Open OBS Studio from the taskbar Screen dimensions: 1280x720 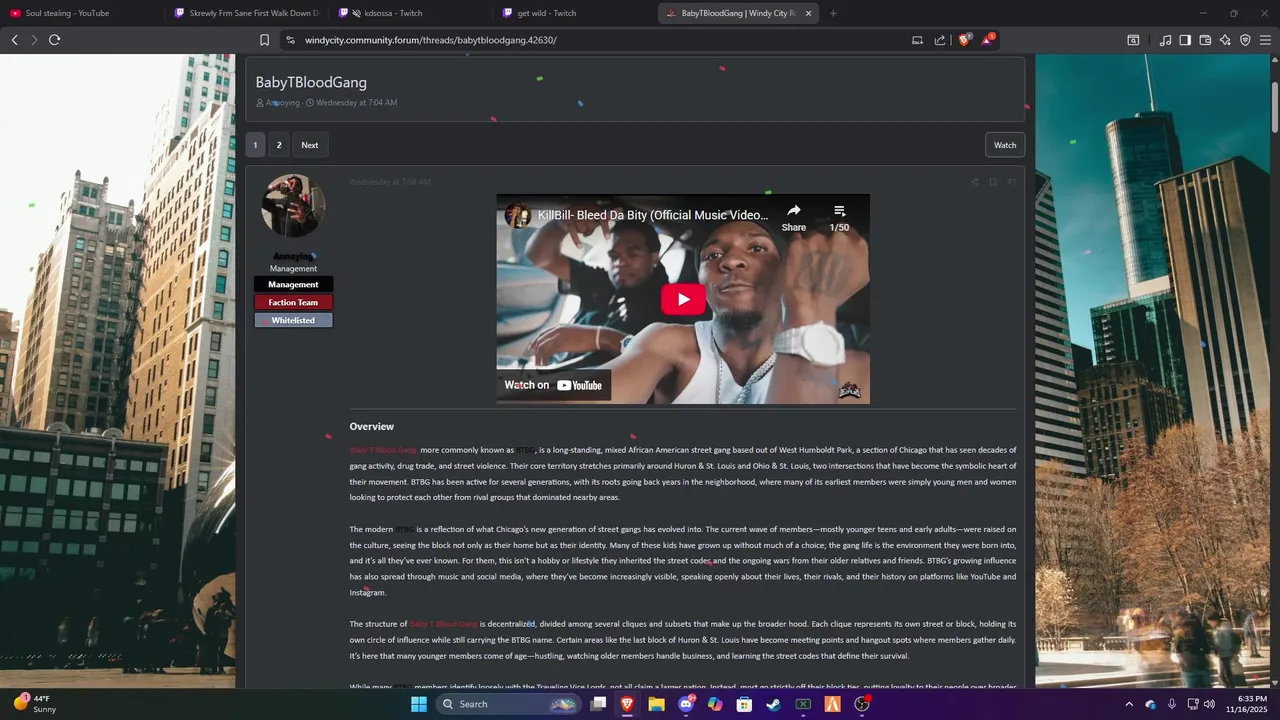pos(861,704)
